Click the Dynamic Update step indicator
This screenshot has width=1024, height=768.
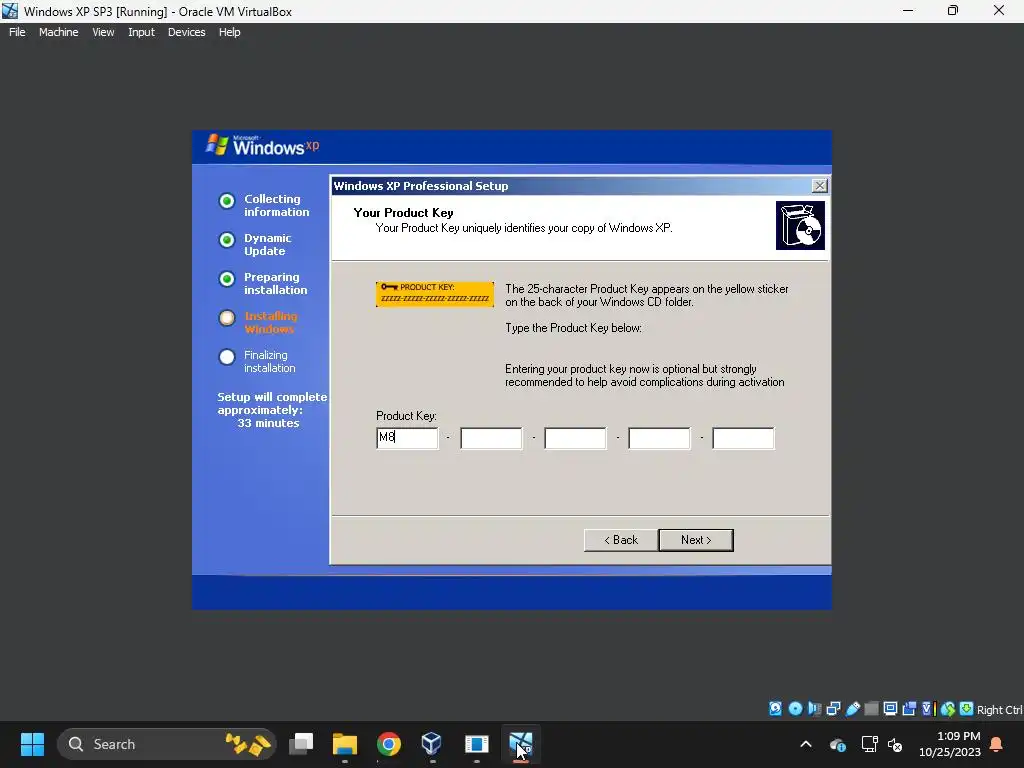click(227, 240)
